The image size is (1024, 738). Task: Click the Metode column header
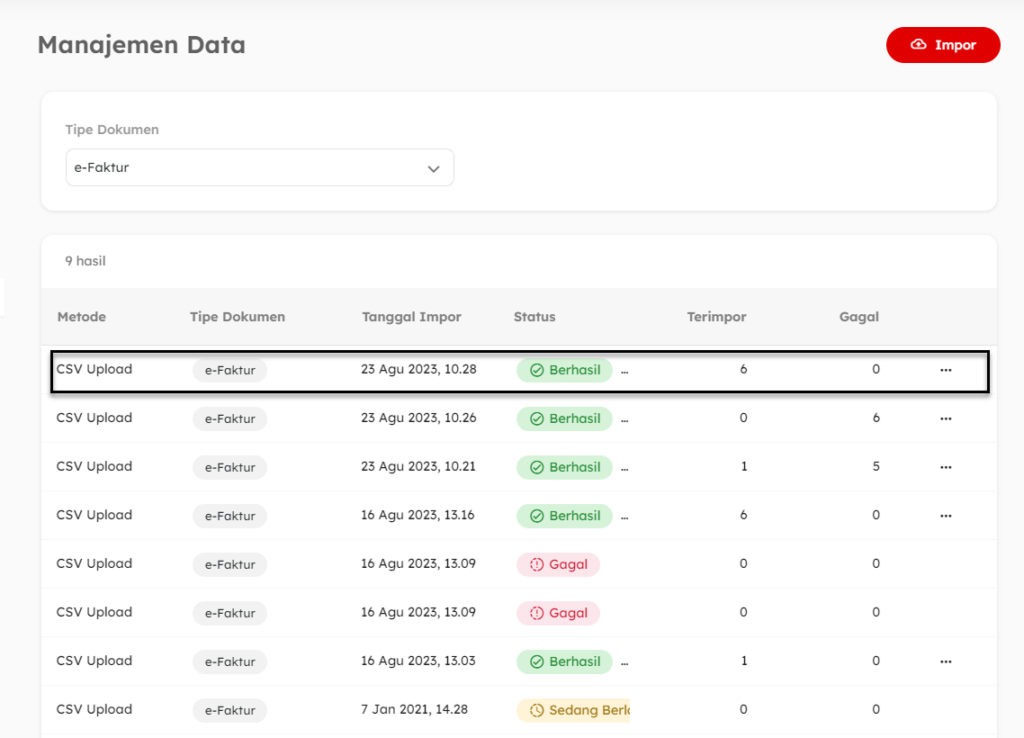82,317
